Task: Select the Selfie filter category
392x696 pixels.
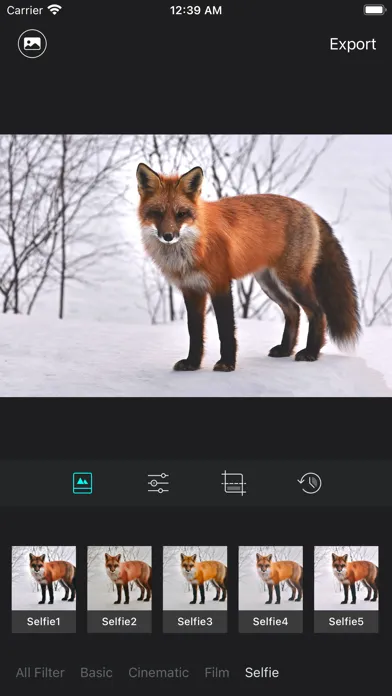Action: (262, 672)
